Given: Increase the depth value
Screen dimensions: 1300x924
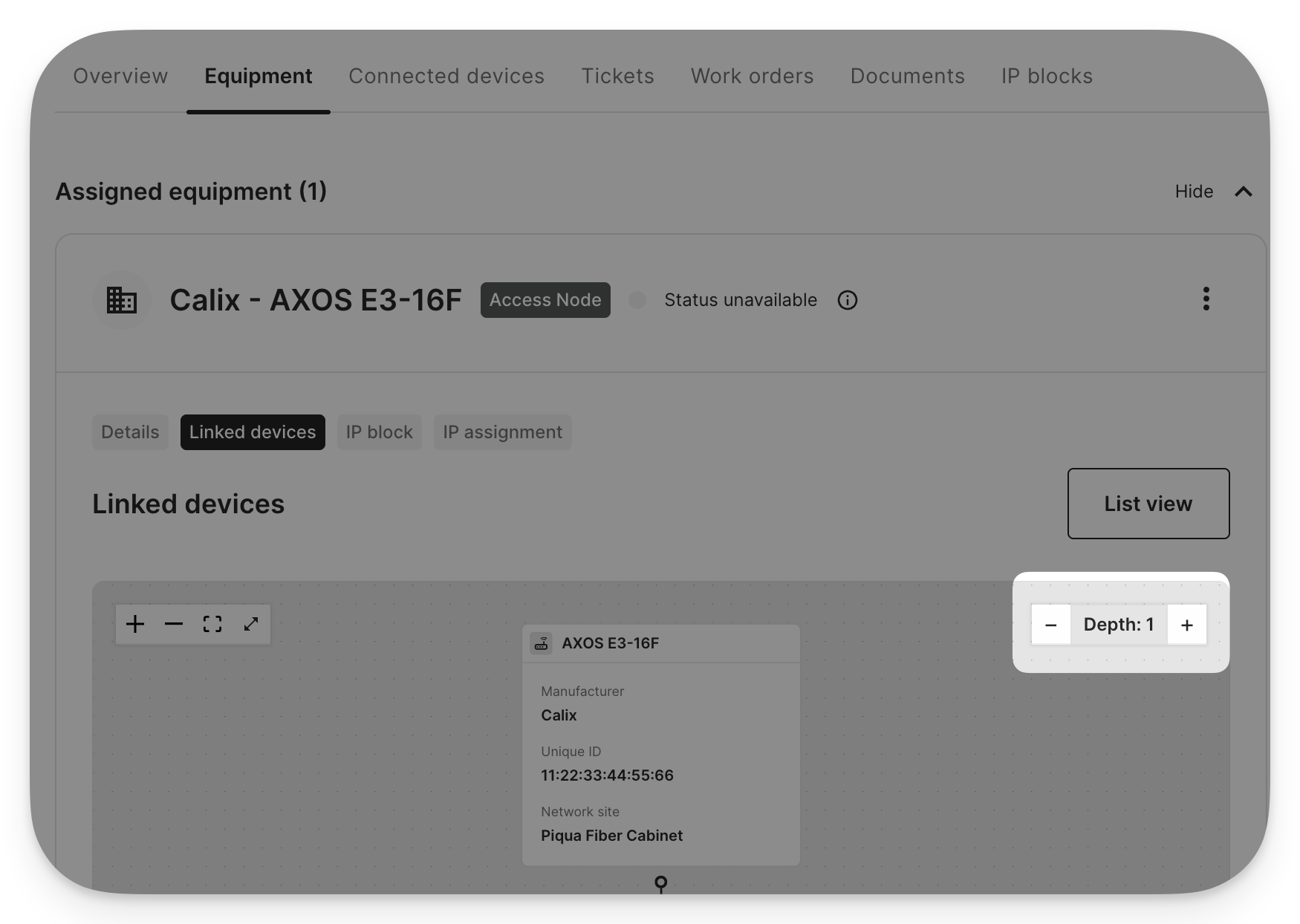Looking at the screenshot, I should 1187,625.
